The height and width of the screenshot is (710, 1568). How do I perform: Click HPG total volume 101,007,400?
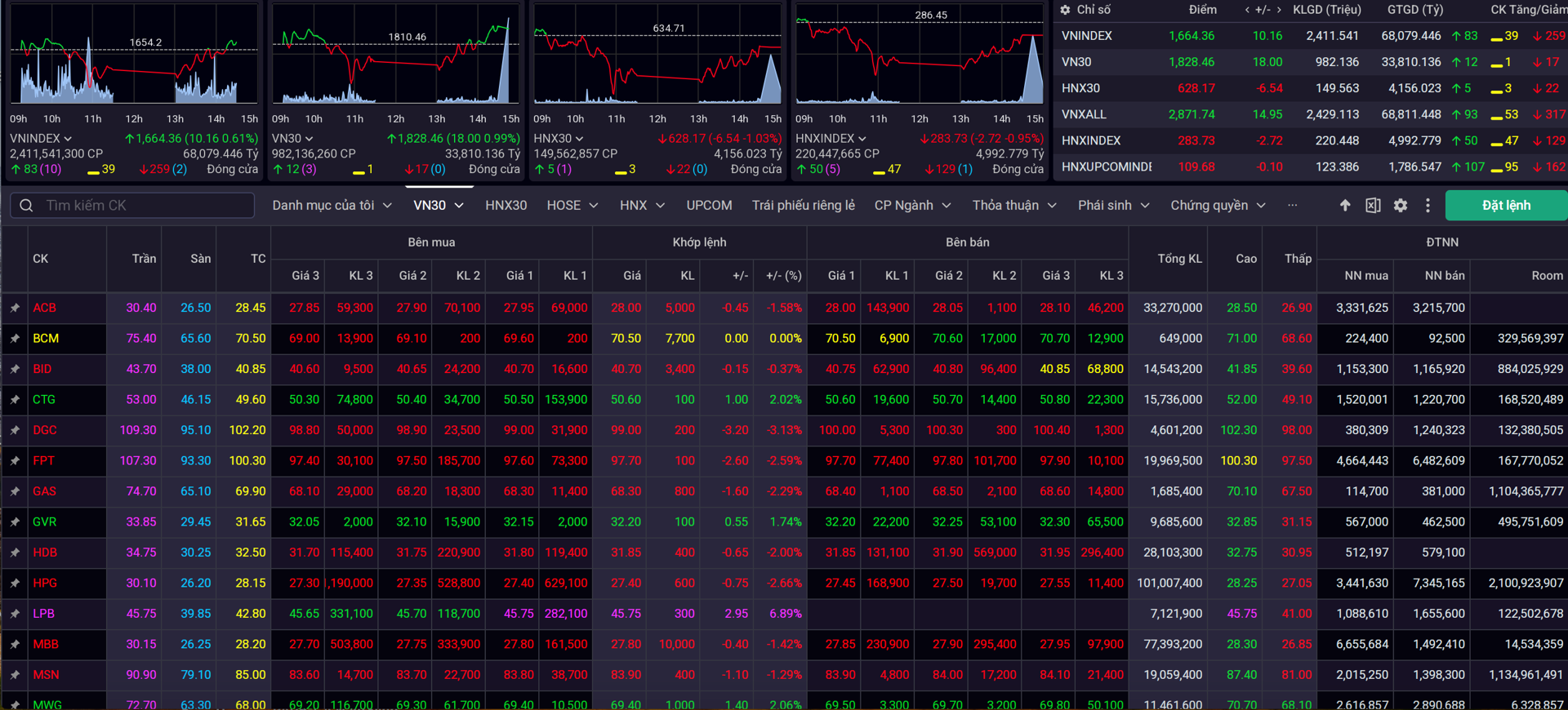point(1169,584)
